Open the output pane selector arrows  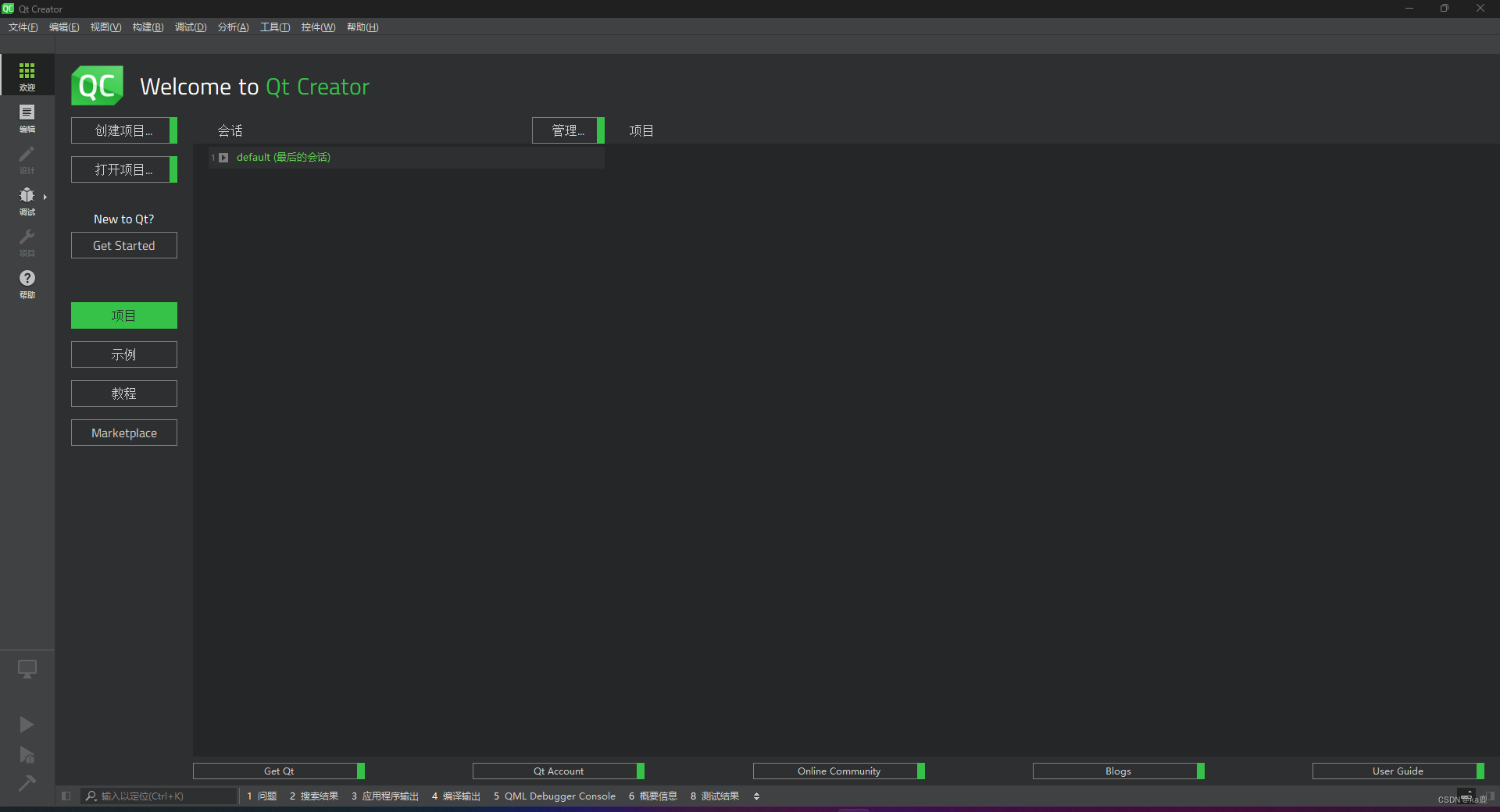tap(756, 796)
